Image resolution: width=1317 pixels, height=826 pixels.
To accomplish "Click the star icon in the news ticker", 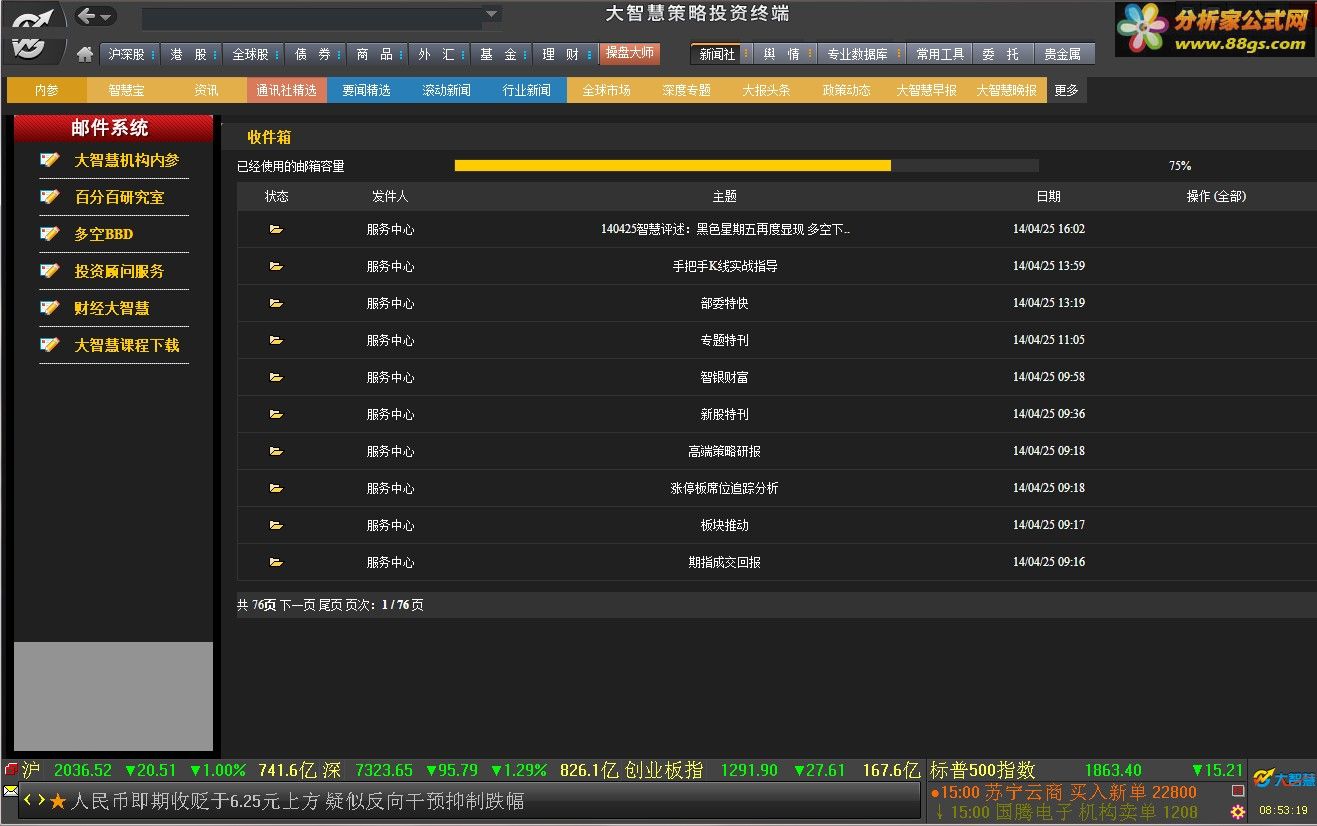I will [58, 801].
